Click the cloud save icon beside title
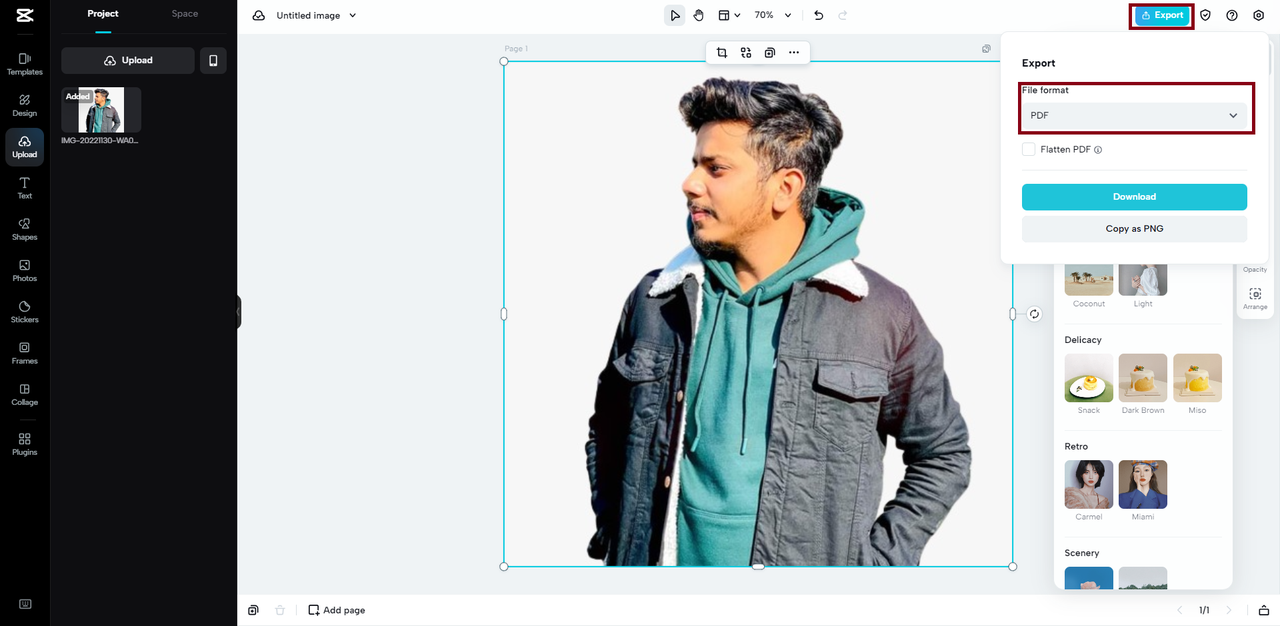 point(259,15)
